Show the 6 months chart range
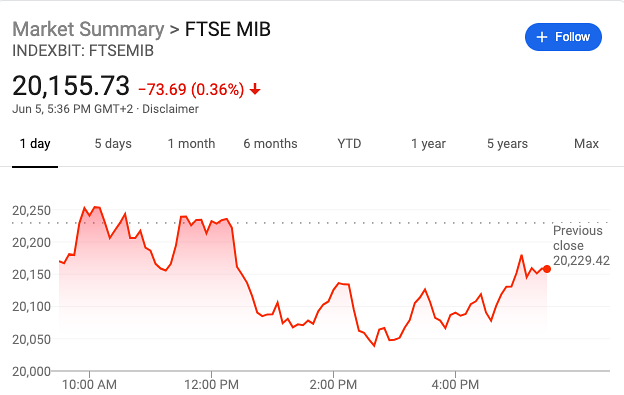The height and width of the screenshot is (395, 624). click(270, 144)
